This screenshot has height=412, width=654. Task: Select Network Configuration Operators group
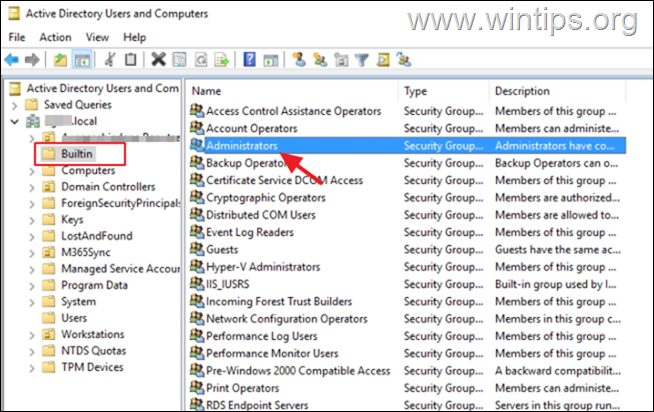tap(287, 318)
